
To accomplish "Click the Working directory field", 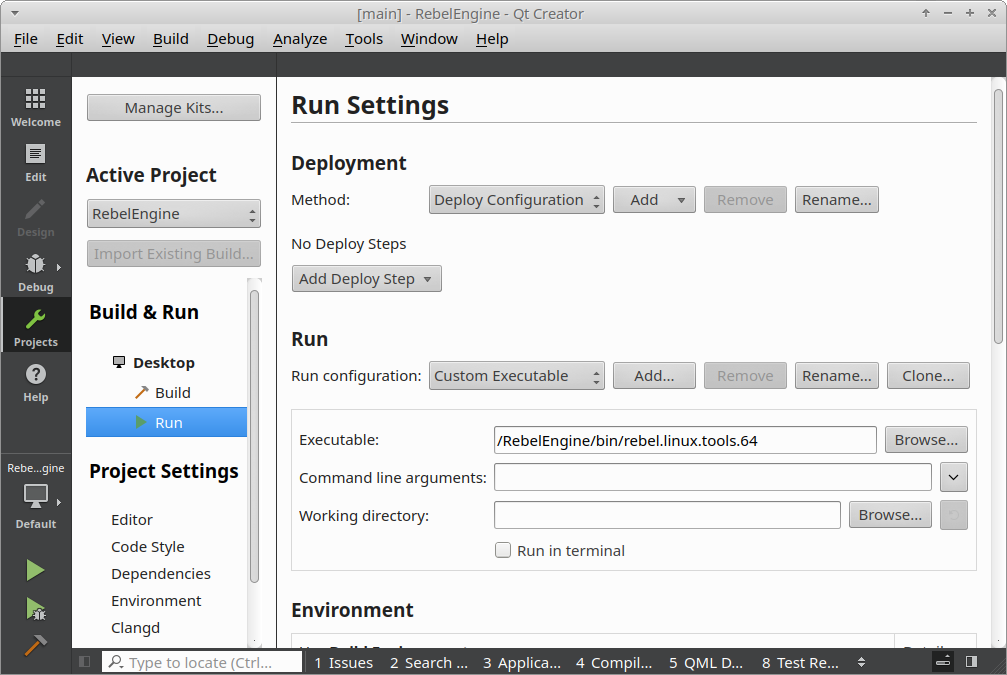I will pos(667,515).
